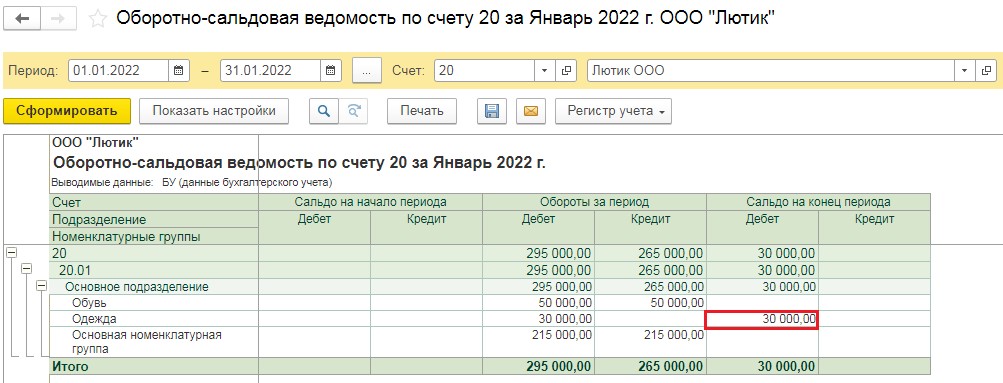Select the Одежда row label
The width and height of the screenshot is (1003, 383).
[x=94, y=318]
